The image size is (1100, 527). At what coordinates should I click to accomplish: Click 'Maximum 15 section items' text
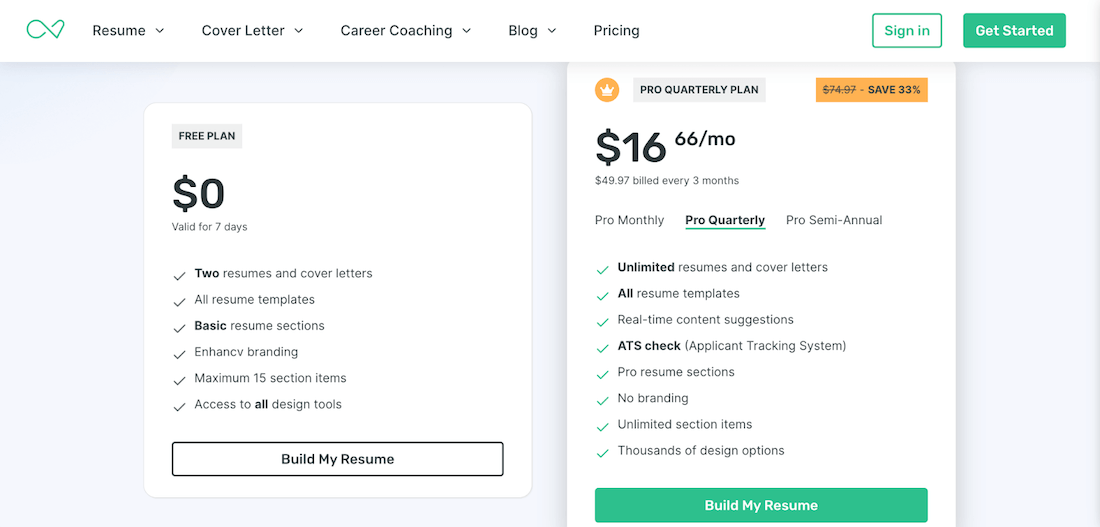pyautogui.click(x=270, y=378)
